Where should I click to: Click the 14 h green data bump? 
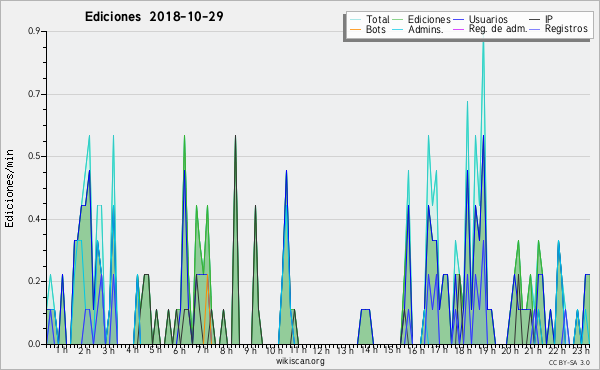(365, 326)
